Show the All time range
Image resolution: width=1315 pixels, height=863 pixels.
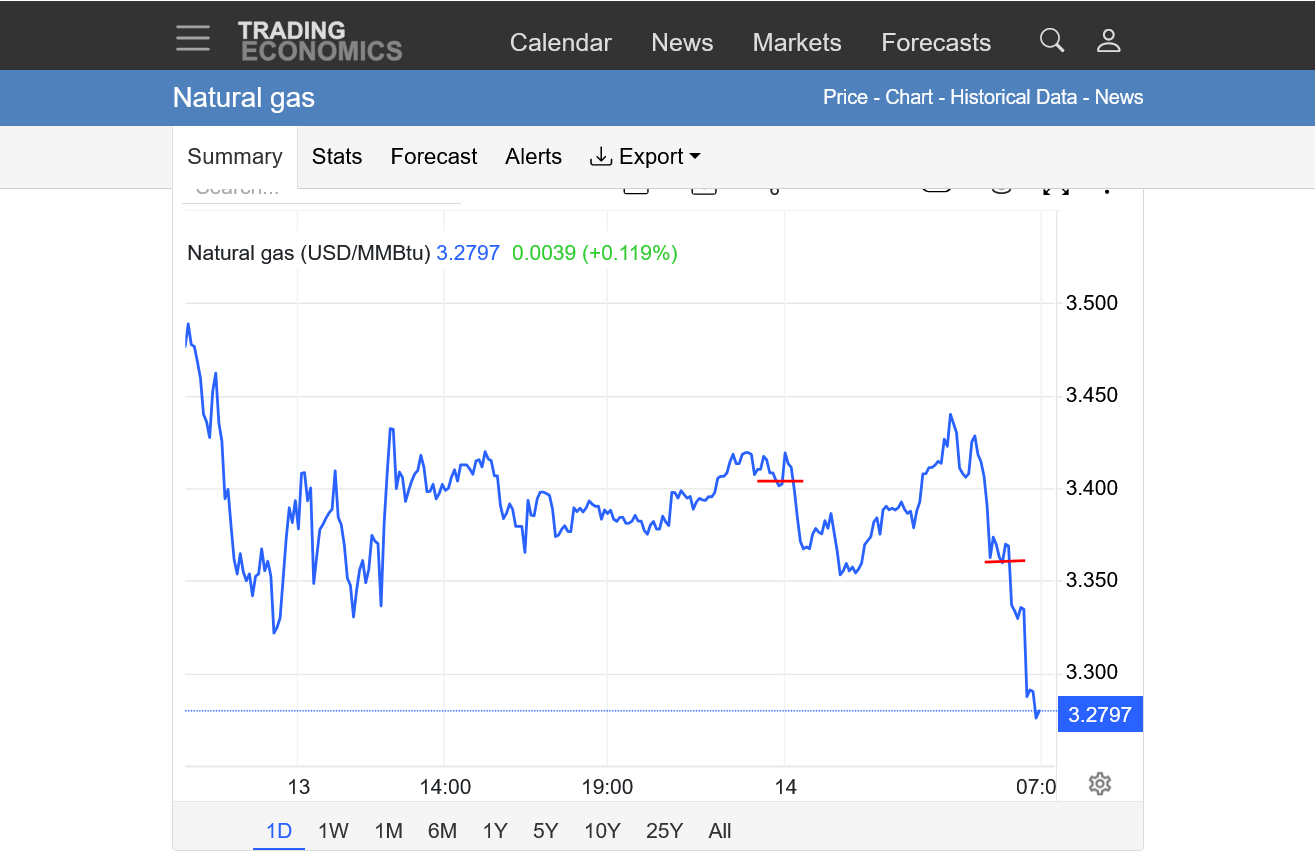coord(719,831)
